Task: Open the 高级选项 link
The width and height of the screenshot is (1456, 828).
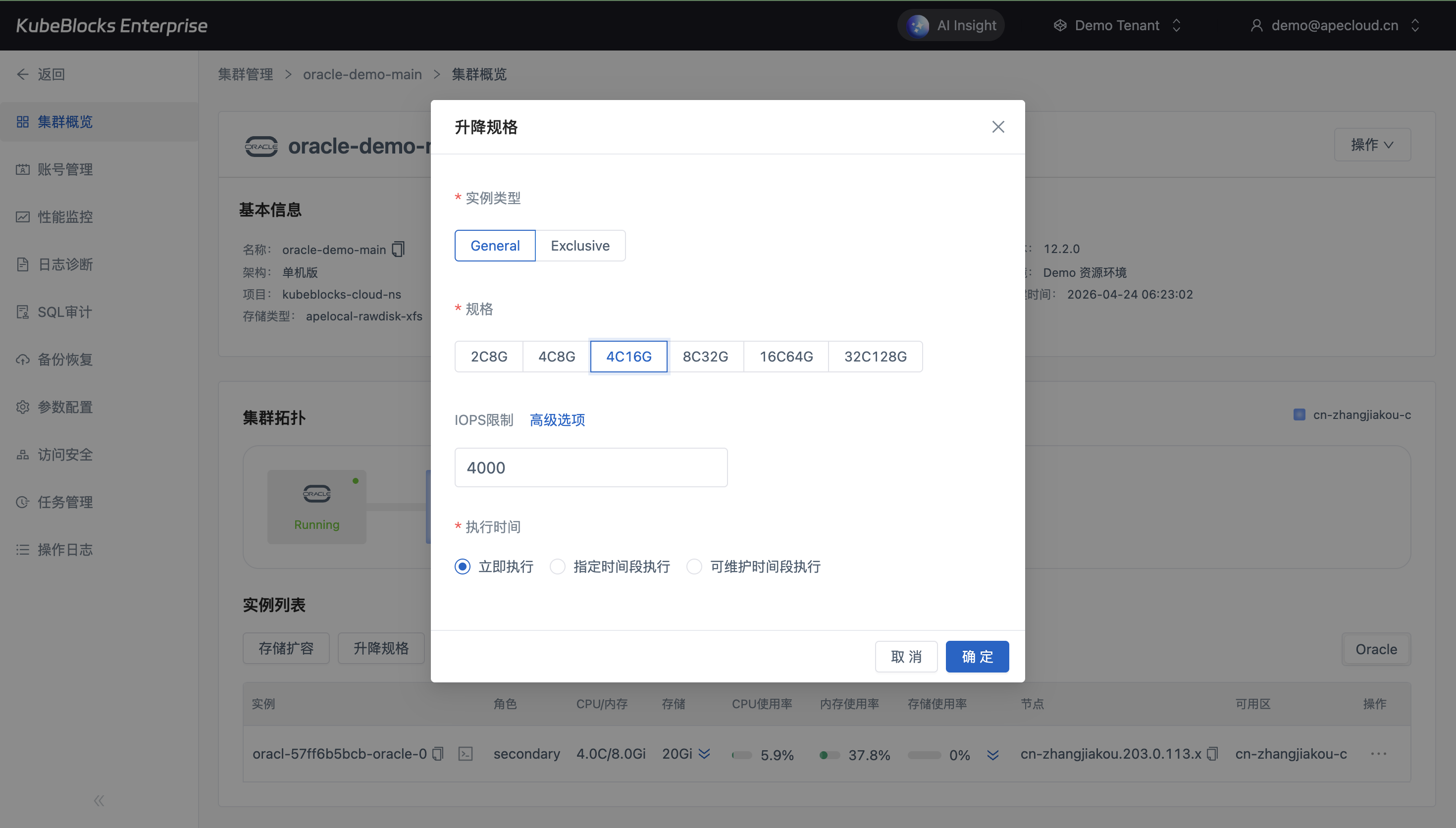Action: [557, 419]
